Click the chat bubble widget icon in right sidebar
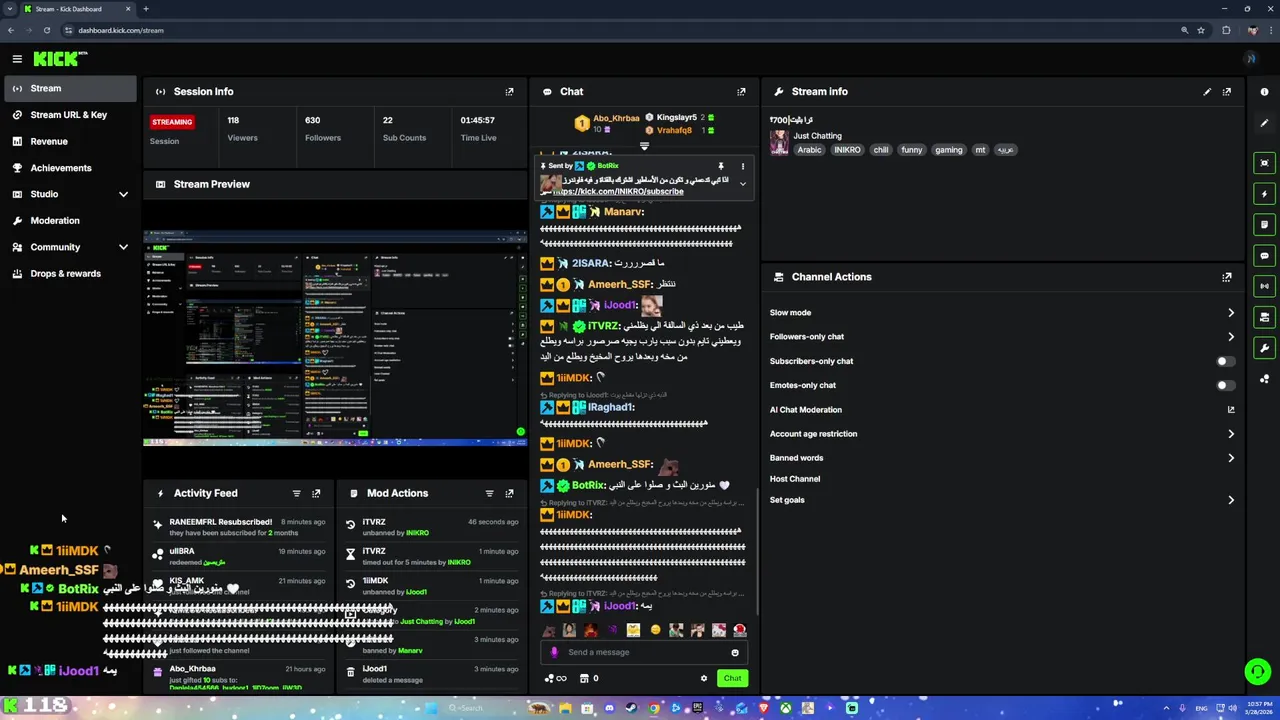1280x720 pixels. point(1264,256)
